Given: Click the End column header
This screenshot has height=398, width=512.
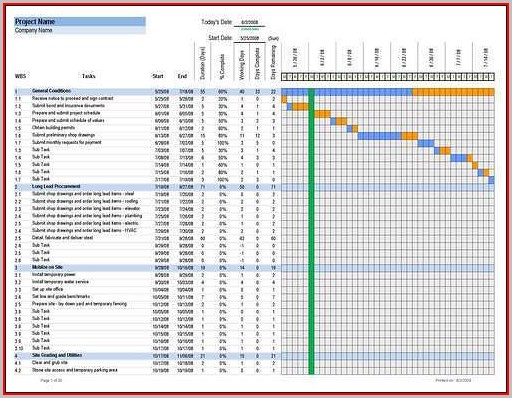Looking at the screenshot, I should [x=182, y=76].
